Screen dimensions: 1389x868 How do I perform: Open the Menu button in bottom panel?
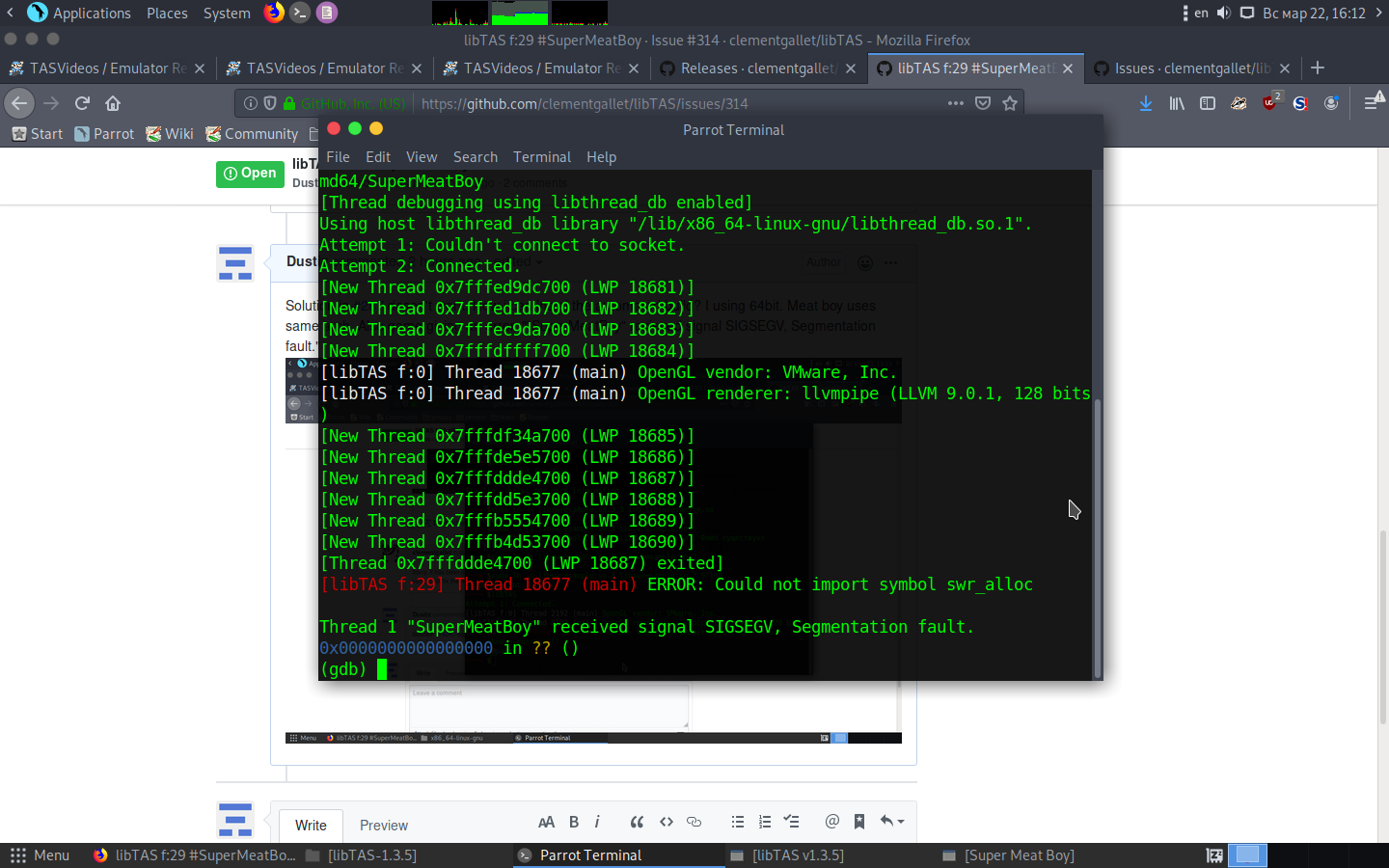click(40, 855)
